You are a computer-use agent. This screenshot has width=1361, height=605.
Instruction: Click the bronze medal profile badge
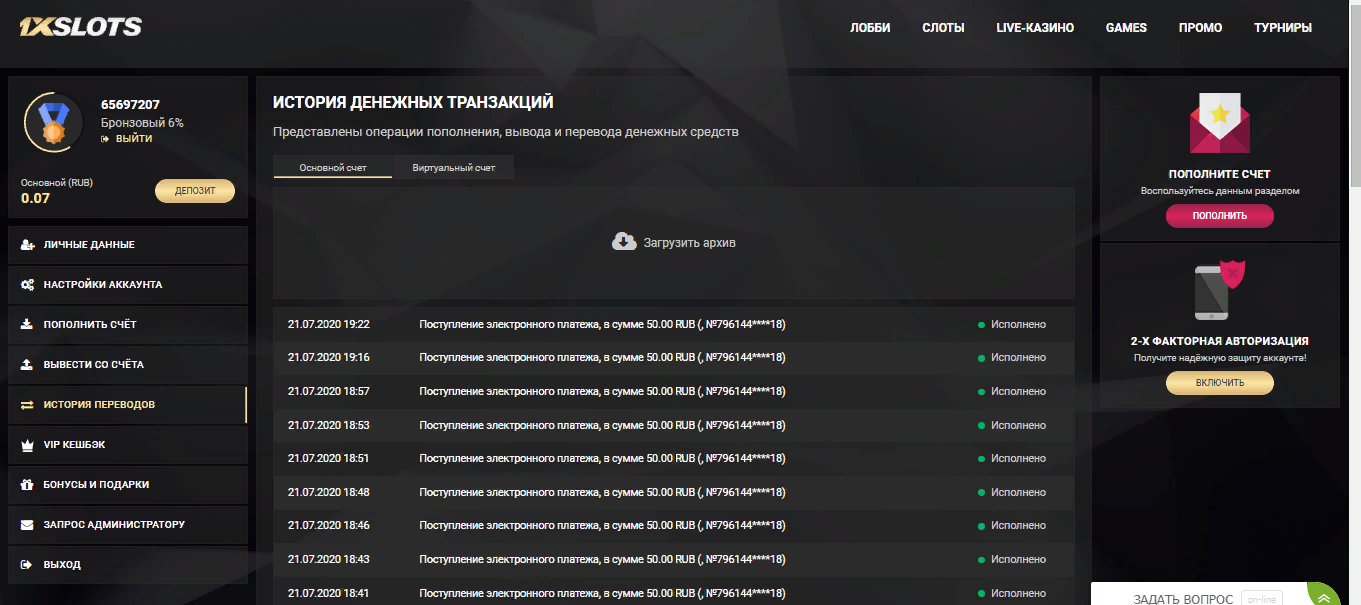tap(51, 122)
